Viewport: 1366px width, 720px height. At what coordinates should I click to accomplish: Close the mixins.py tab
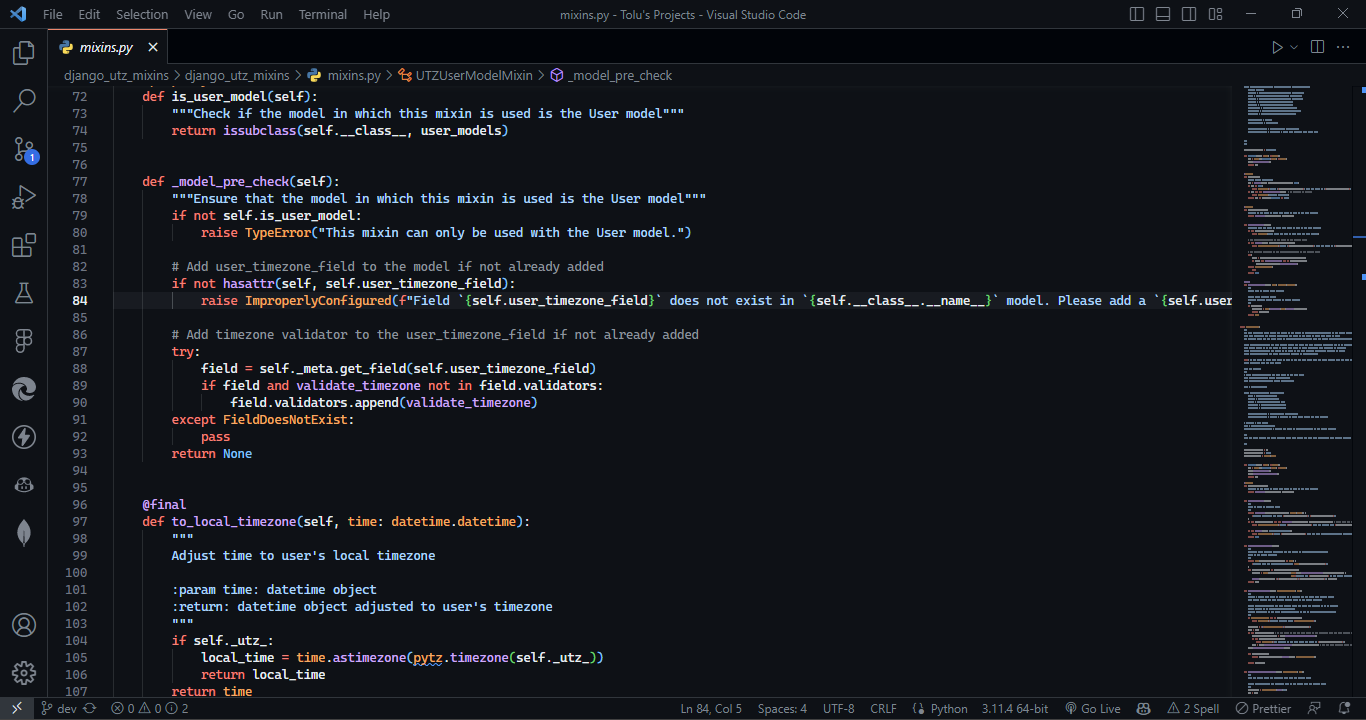153,47
